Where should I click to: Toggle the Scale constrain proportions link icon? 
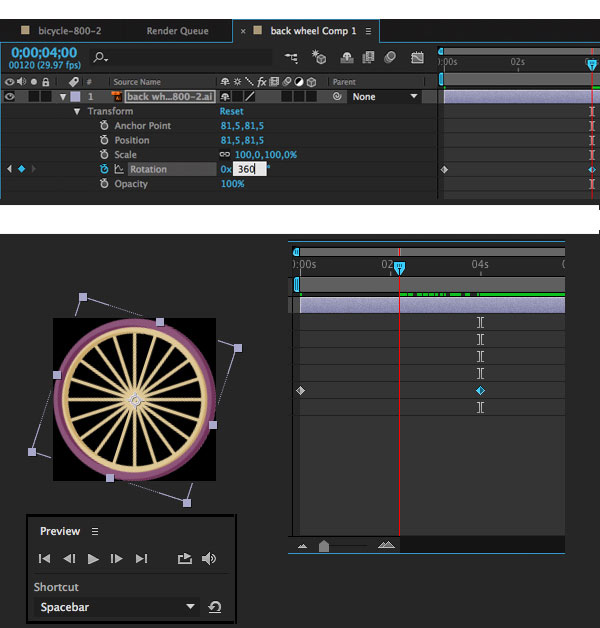point(225,154)
